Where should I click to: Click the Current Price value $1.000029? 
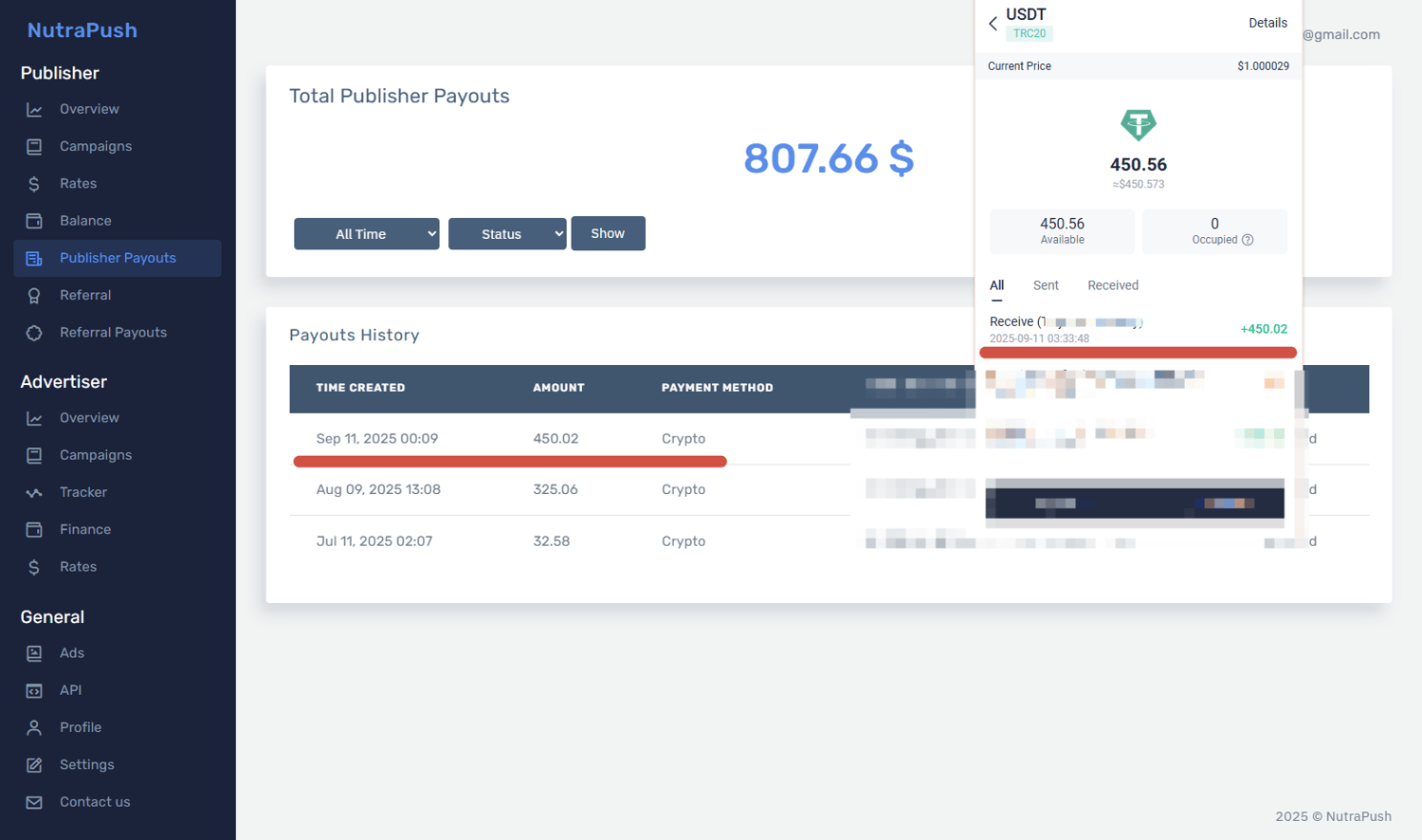pos(1263,66)
